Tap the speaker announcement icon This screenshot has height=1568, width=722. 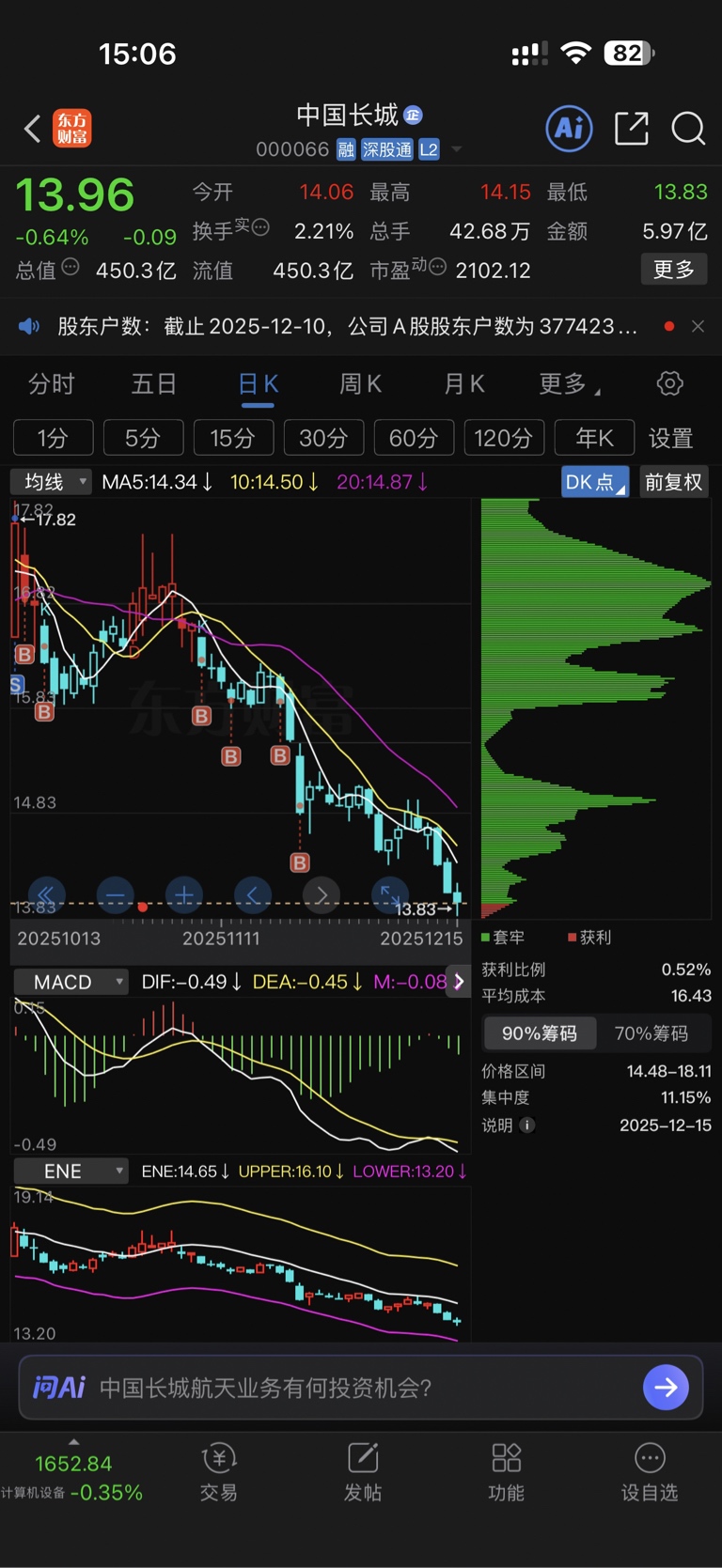pyautogui.click(x=29, y=326)
